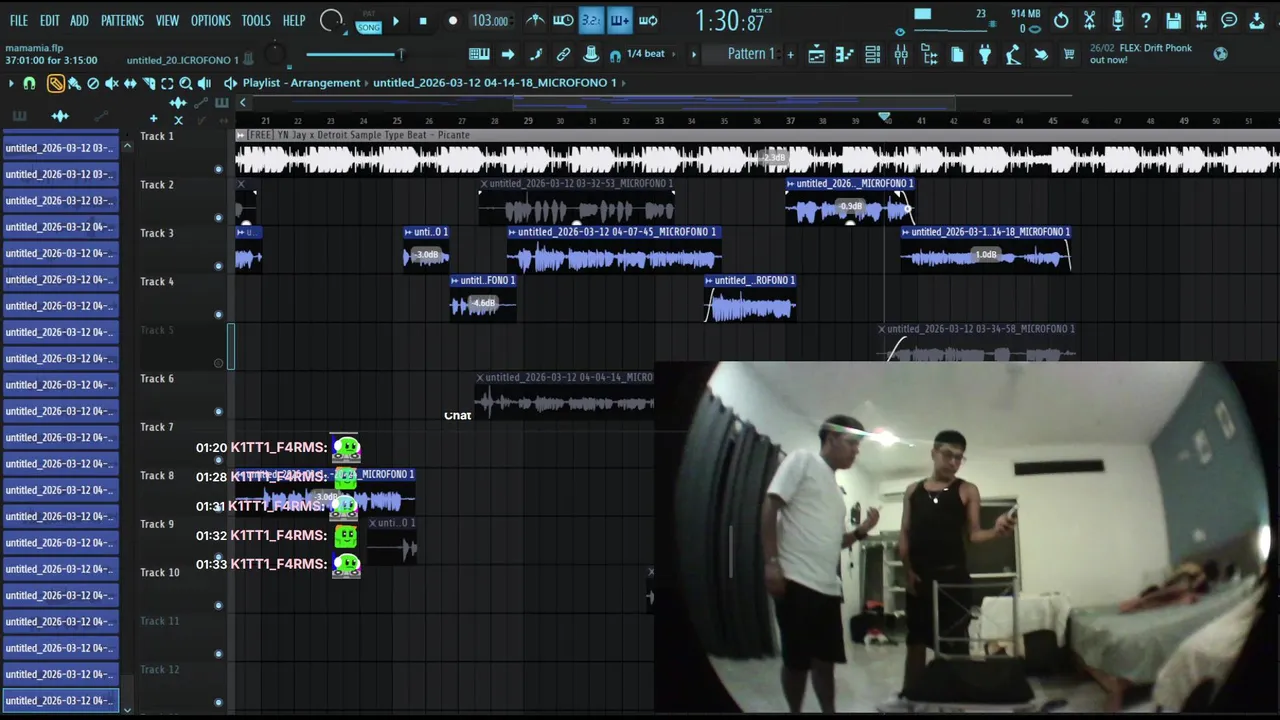This screenshot has width=1280, height=720.
Task: Open the FILE menu
Action: [19, 20]
